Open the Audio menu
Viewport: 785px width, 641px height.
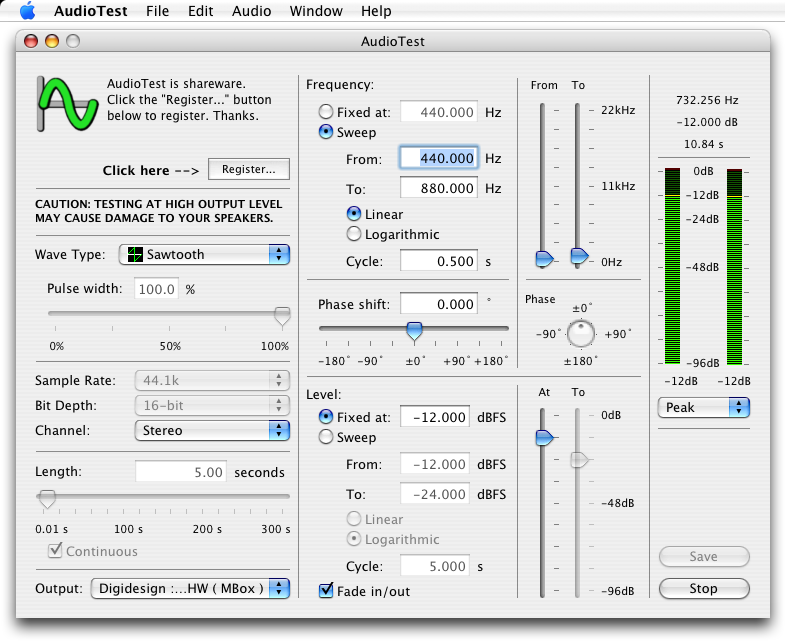click(251, 11)
